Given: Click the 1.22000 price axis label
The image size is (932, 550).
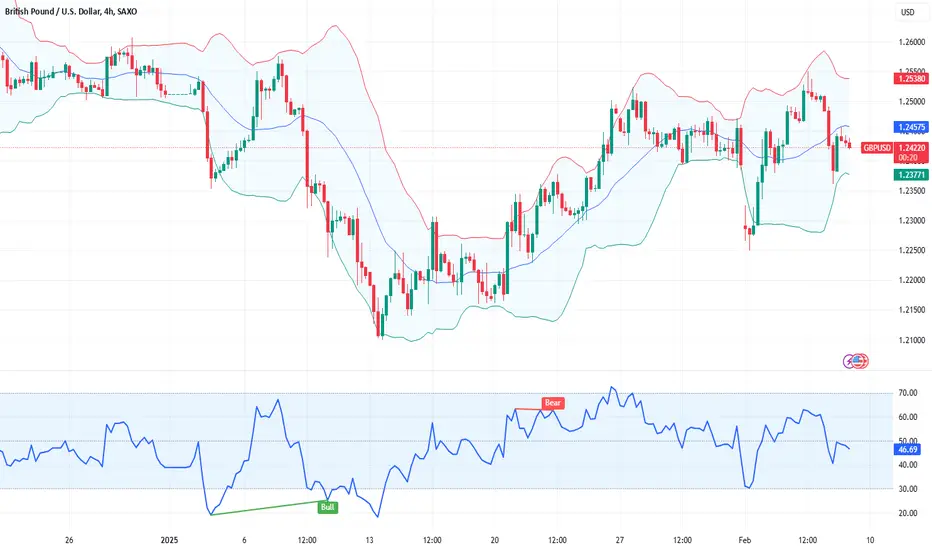Looking at the screenshot, I should (912, 280).
